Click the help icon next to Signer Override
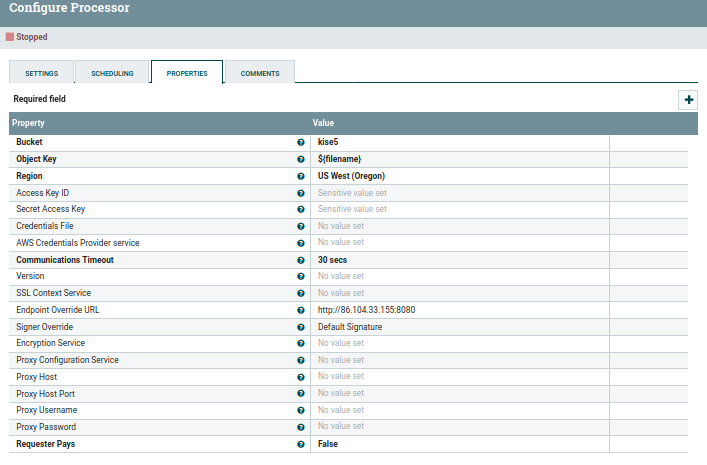 click(x=301, y=327)
